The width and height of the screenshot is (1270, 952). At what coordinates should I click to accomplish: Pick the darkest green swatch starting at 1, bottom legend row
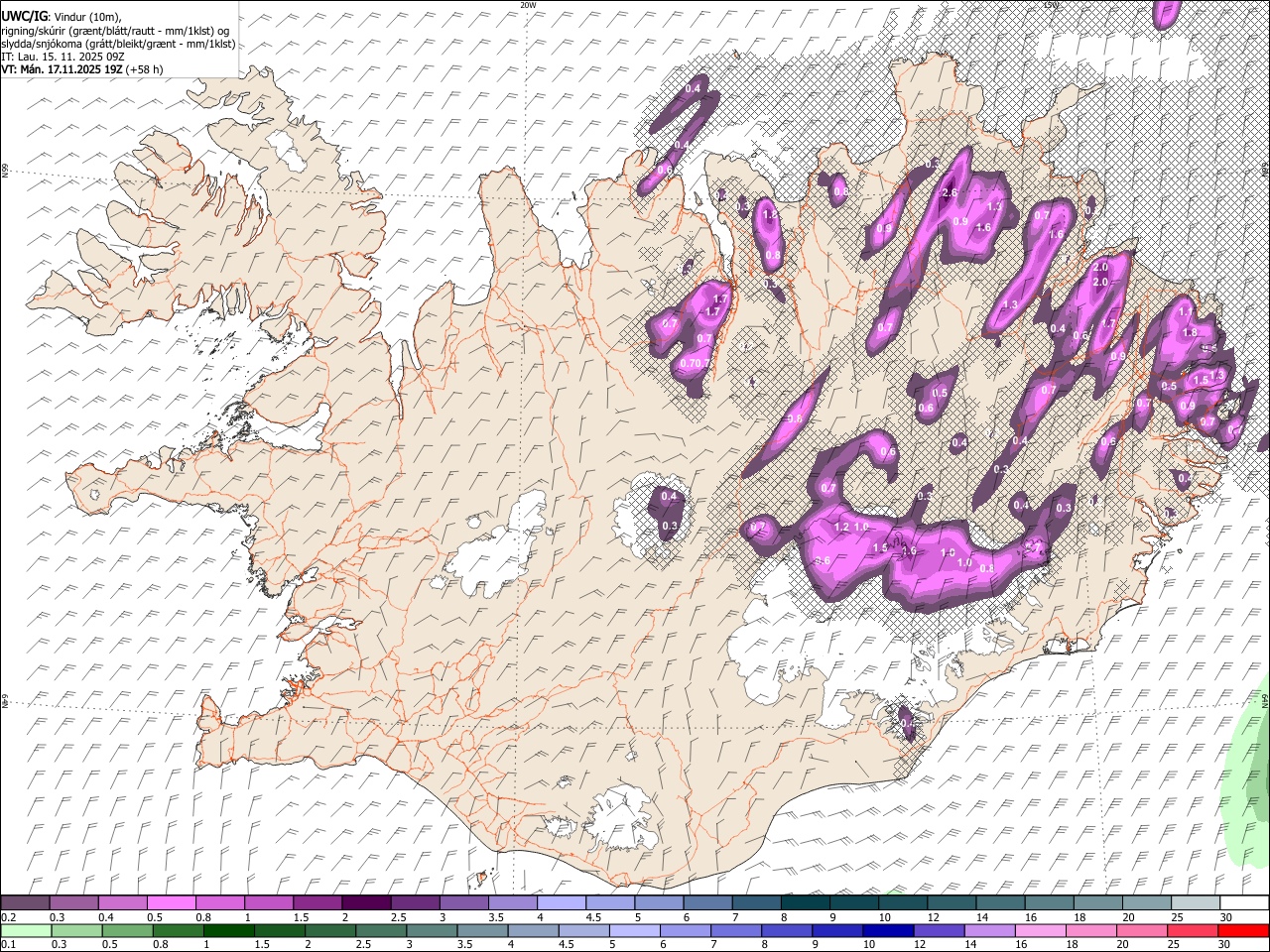coord(228,930)
